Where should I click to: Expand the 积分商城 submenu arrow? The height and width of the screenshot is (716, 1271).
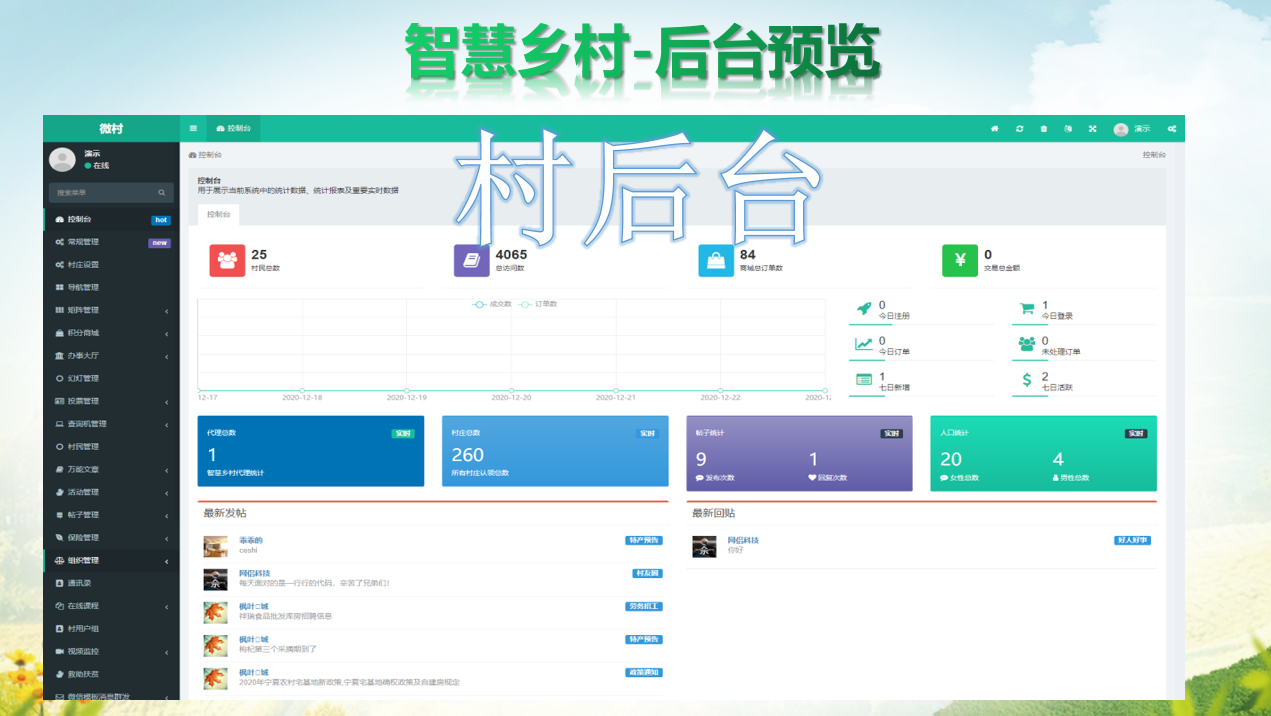[167, 333]
